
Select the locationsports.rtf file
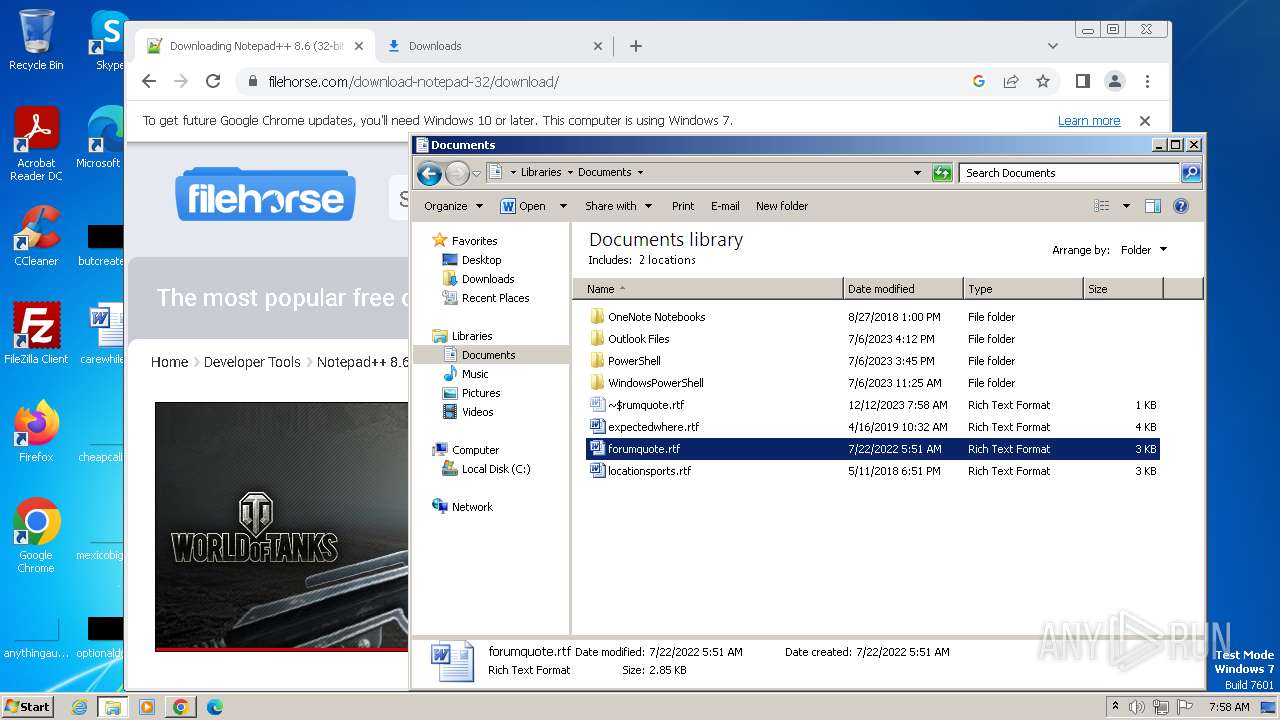[x=649, y=471]
